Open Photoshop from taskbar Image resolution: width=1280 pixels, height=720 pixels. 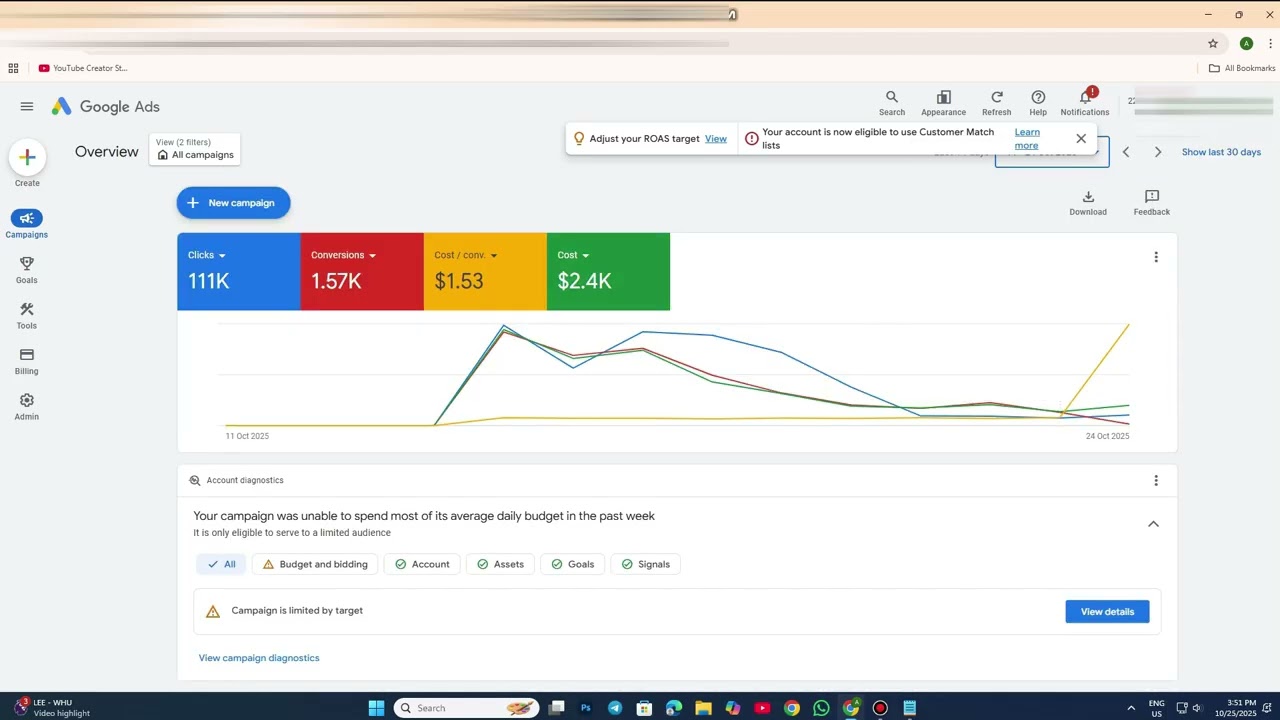point(586,708)
